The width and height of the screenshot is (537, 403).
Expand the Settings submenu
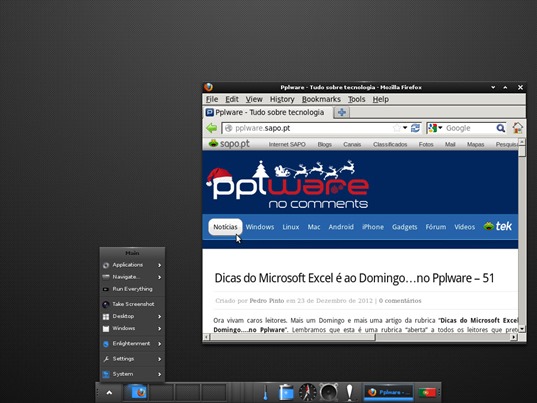click(132, 359)
